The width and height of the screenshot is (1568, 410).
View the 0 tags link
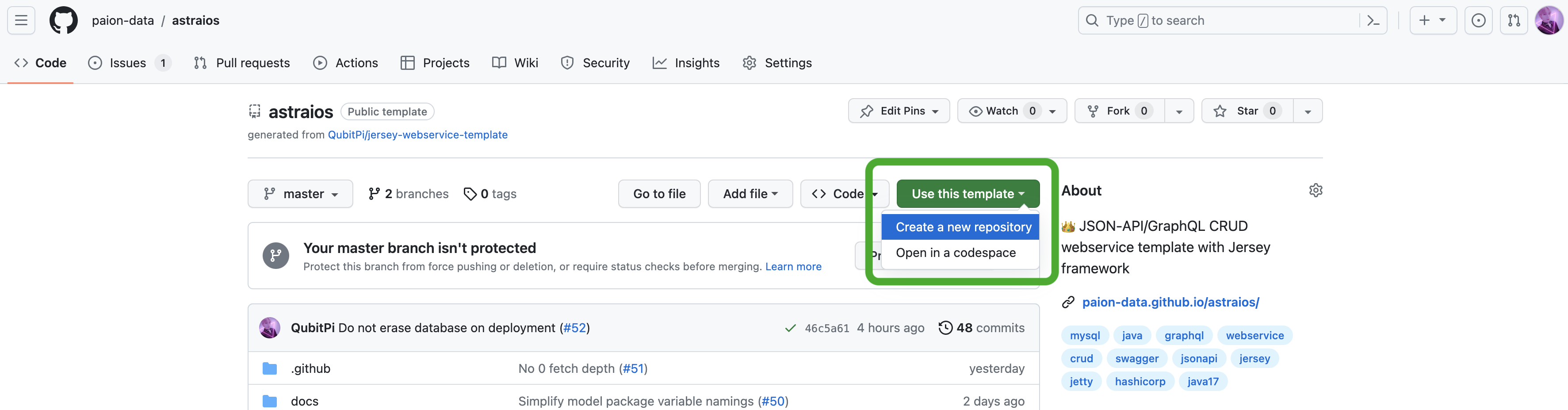pos(490,194)
